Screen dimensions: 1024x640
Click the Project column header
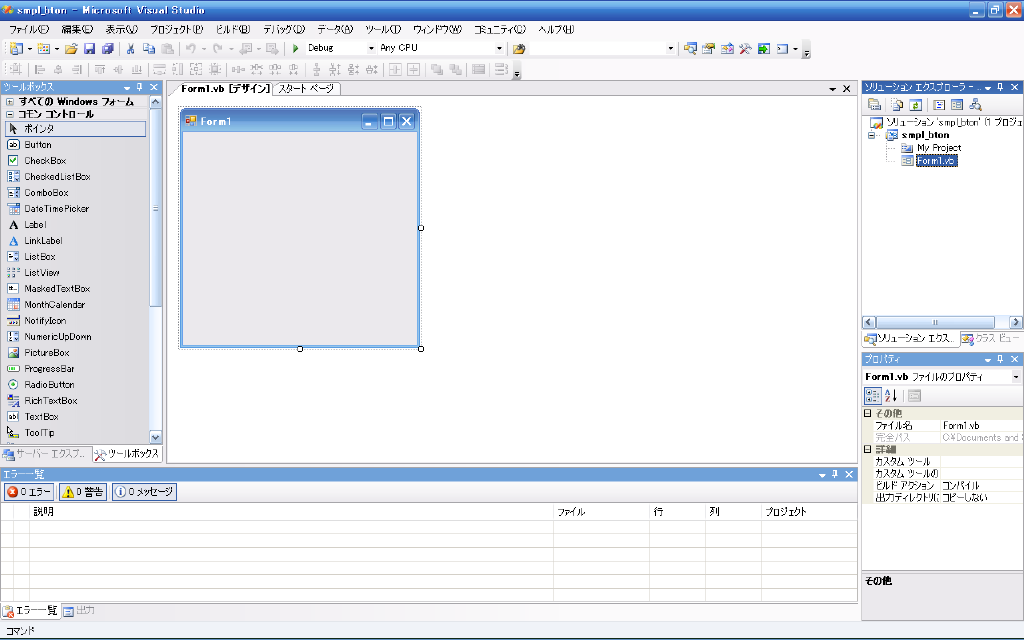[809, 512]
